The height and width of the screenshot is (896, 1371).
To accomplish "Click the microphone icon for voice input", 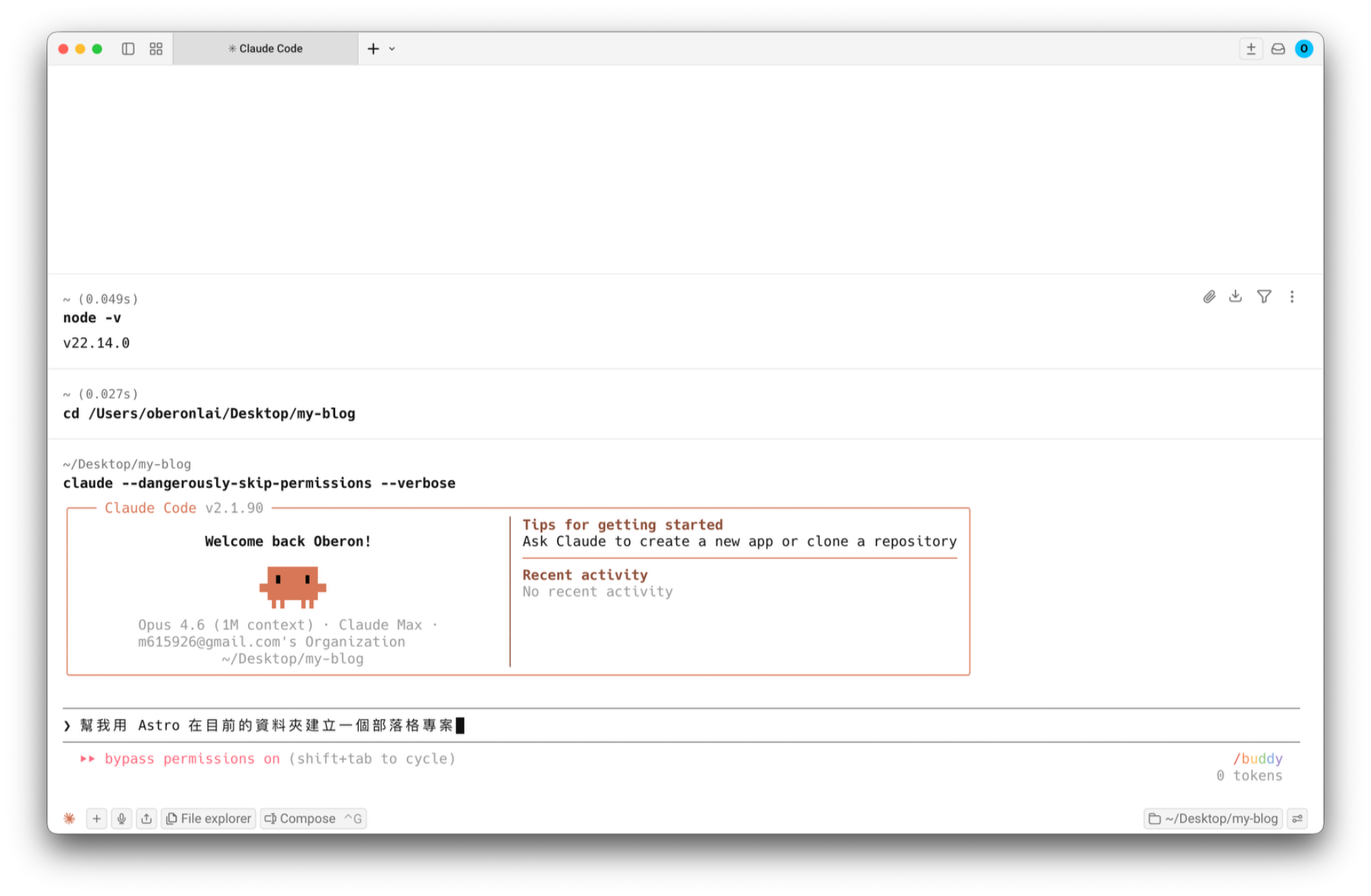I will click(x=121, y=818).
